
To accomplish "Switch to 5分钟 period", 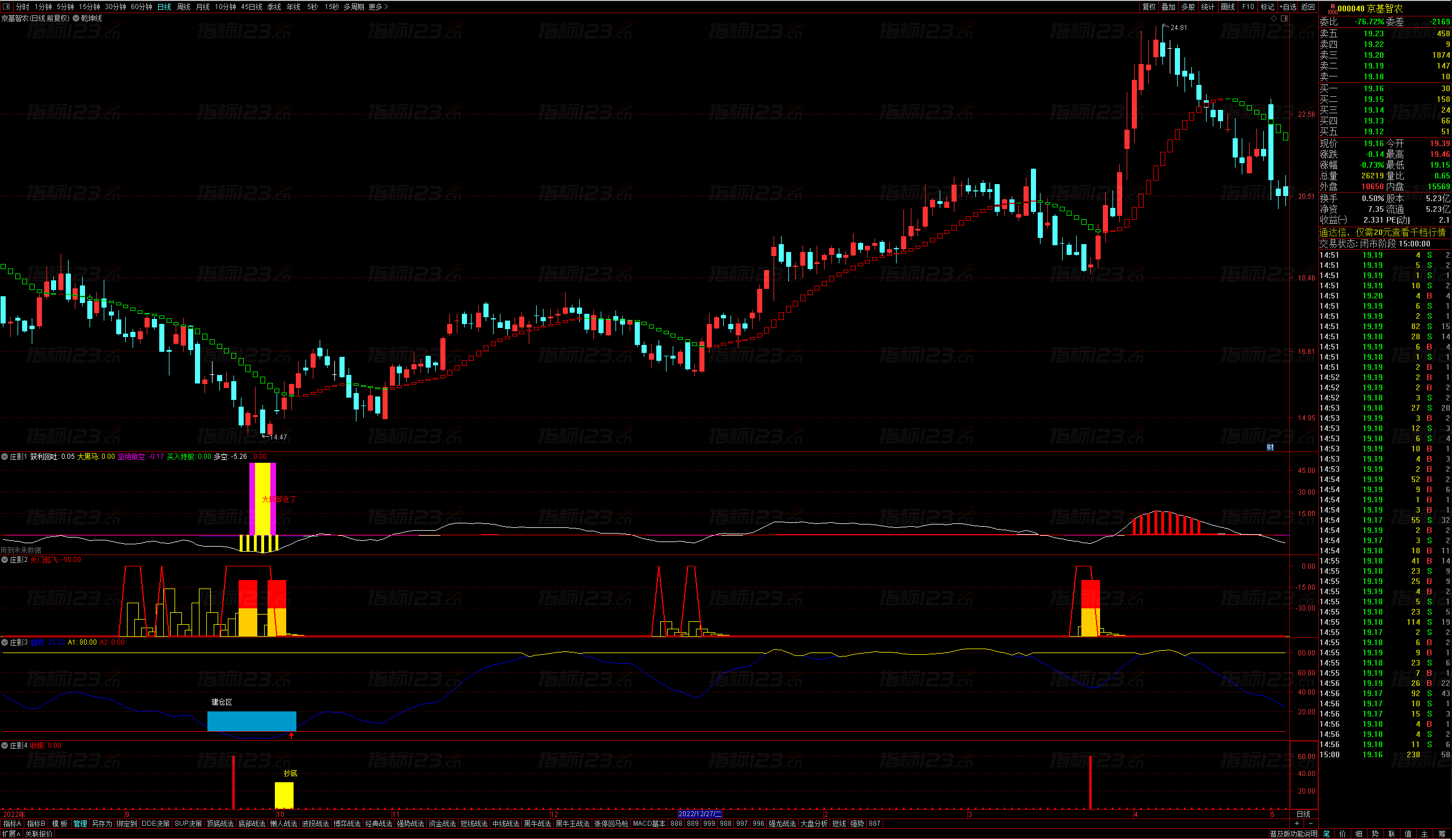I will click(x=65, y=7).
